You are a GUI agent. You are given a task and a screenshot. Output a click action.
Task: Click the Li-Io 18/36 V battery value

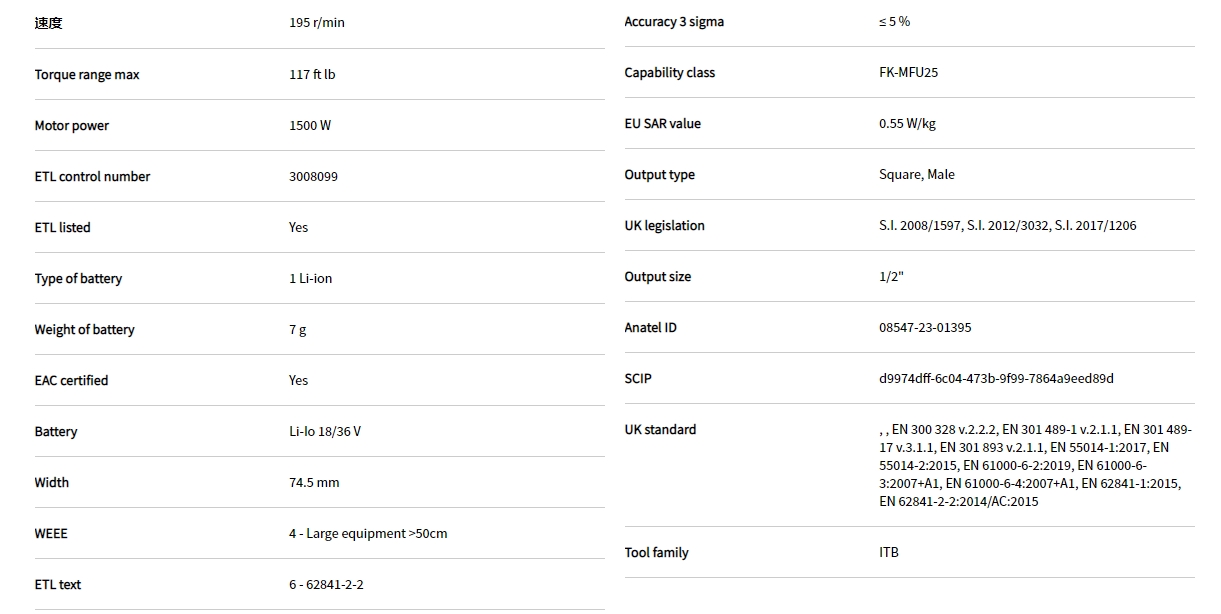(x=325, y=432)
